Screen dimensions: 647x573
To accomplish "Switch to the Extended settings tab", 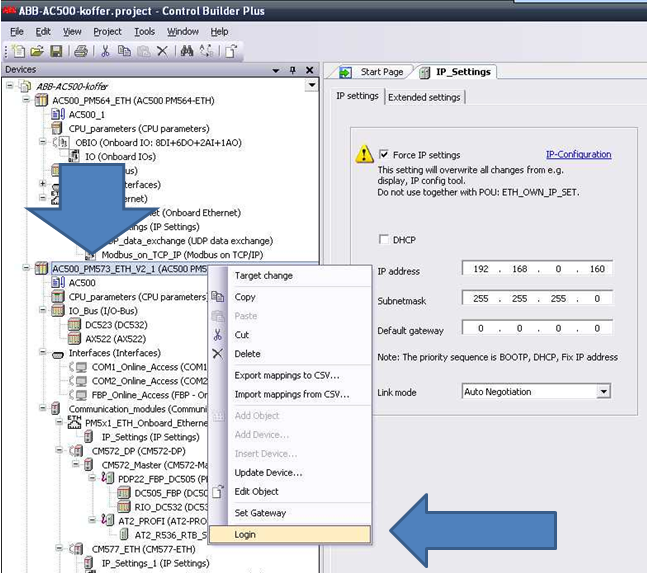I will pyautogui.click(x=424, y=97).
